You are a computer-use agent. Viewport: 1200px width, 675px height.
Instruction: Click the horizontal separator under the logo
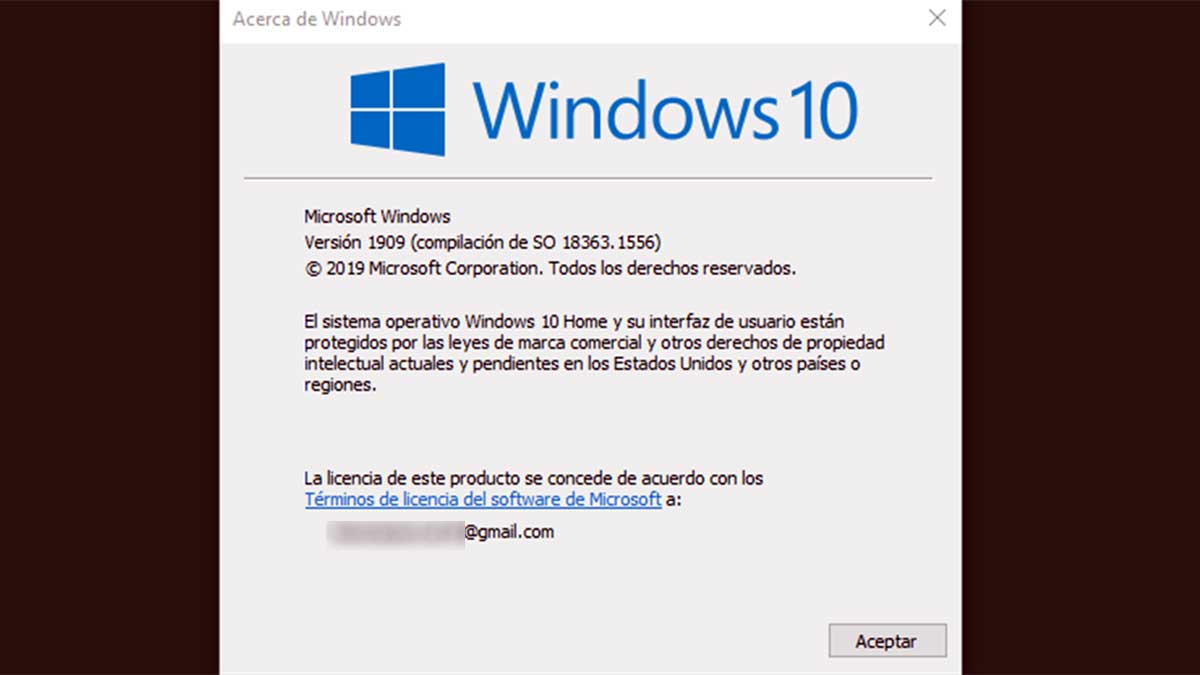click(588, 179)
